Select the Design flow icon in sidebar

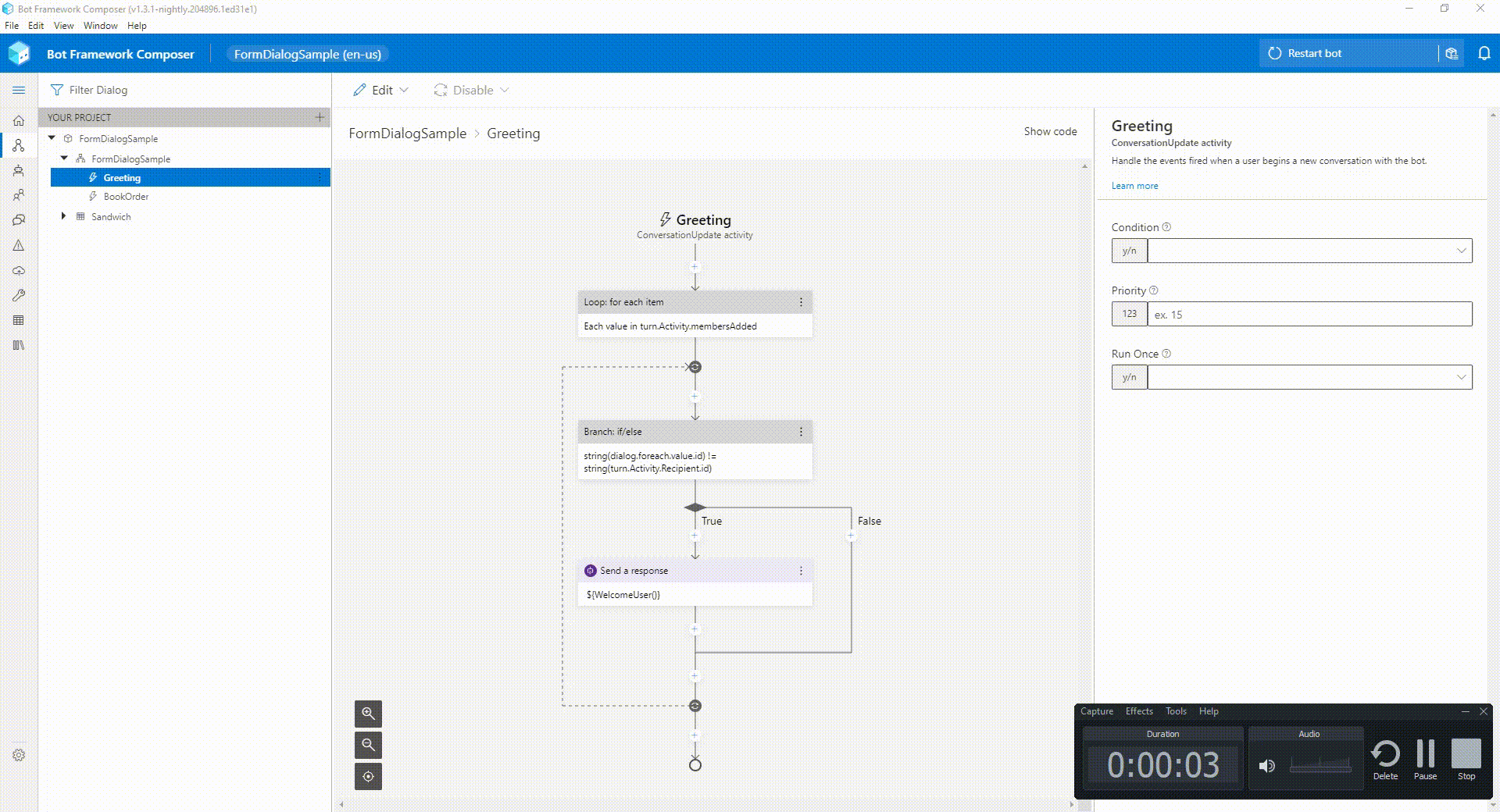click(19, 145)
